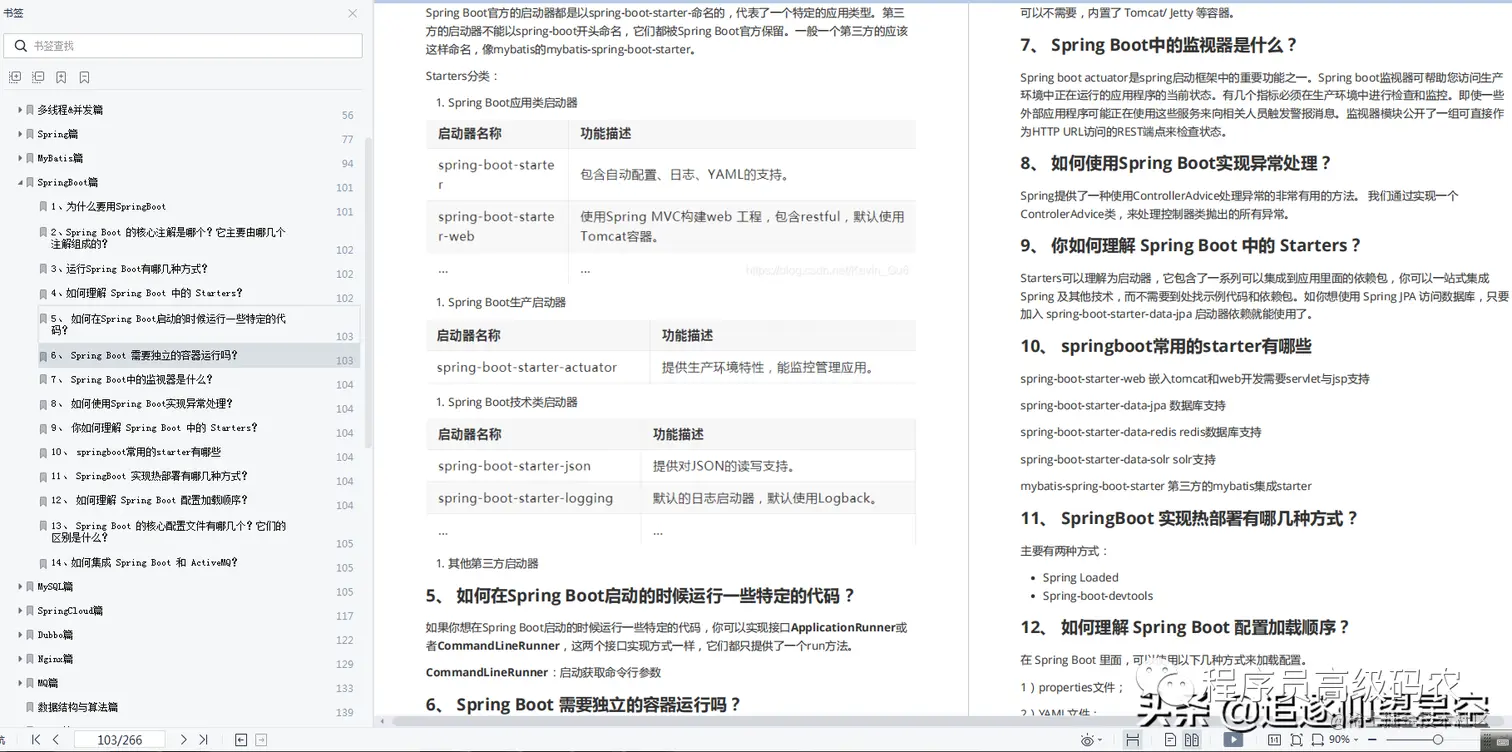The width and height of the screenshot is (1512, 752).
Task: Click the 103/266 page number box
Action: [x=119, y=740]
